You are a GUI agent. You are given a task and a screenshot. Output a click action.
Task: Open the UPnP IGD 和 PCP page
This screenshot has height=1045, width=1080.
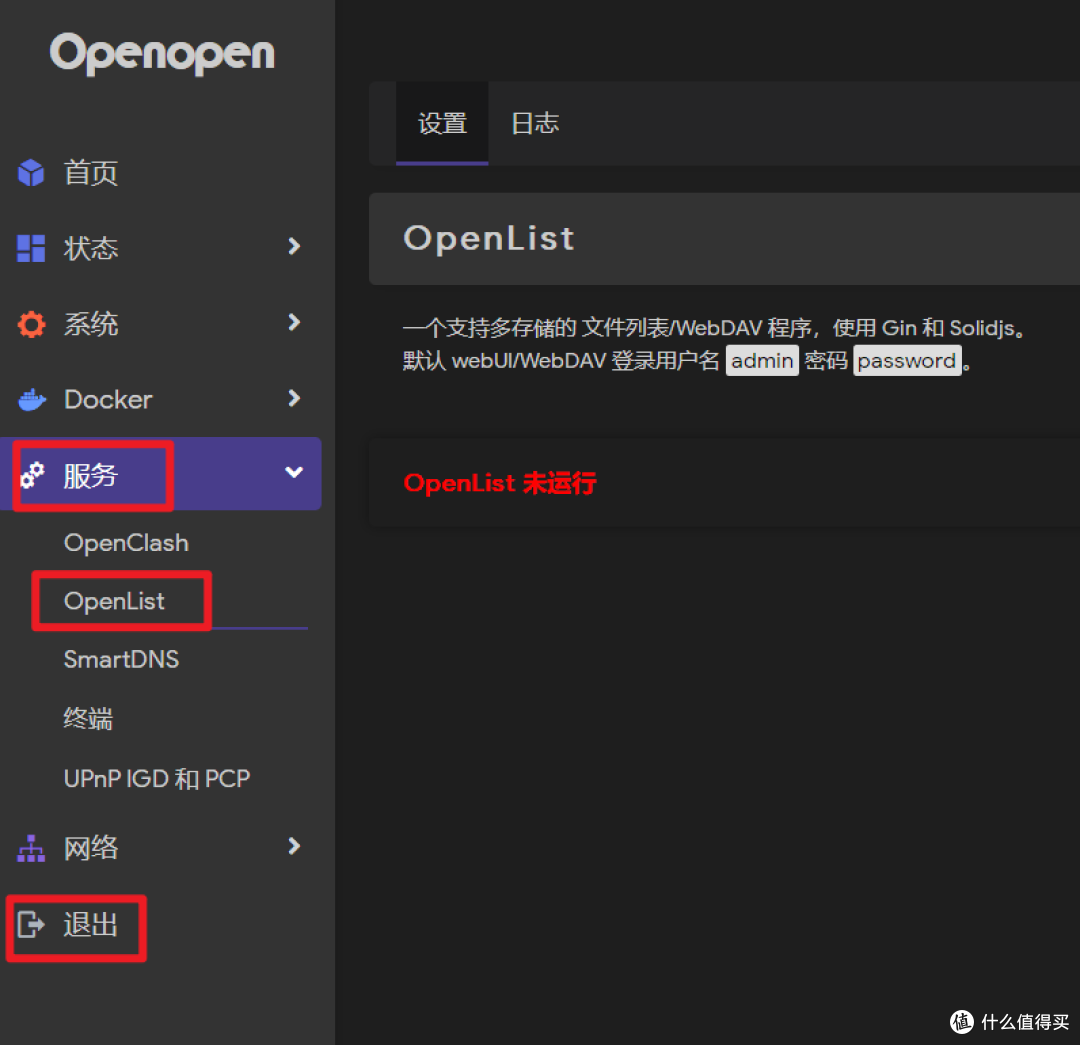(x=156, y=778)
